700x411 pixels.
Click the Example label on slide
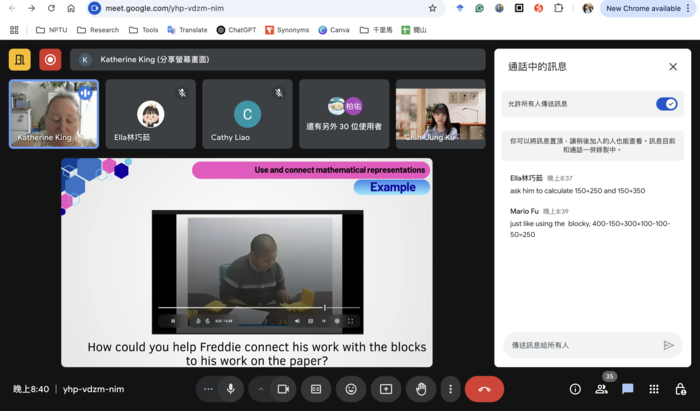point(392,187)
